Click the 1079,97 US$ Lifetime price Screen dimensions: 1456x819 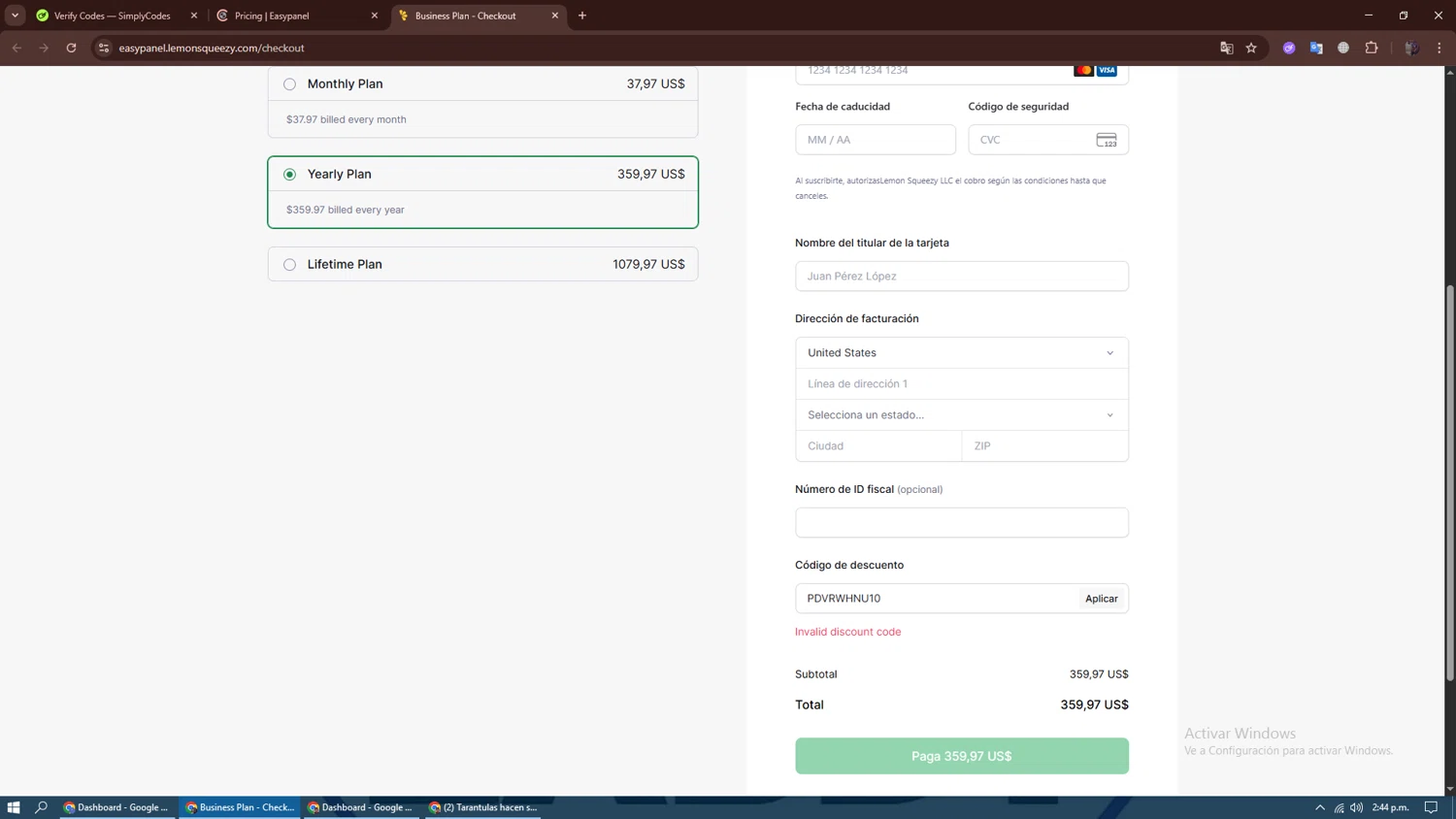[648, 265]
